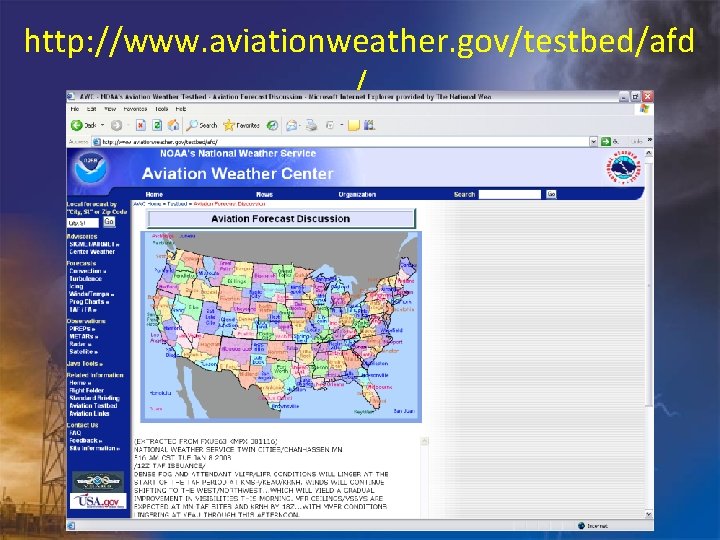Click the yellow folder toolbar icon
720x540 pixels.
click(x=354, y=125)
